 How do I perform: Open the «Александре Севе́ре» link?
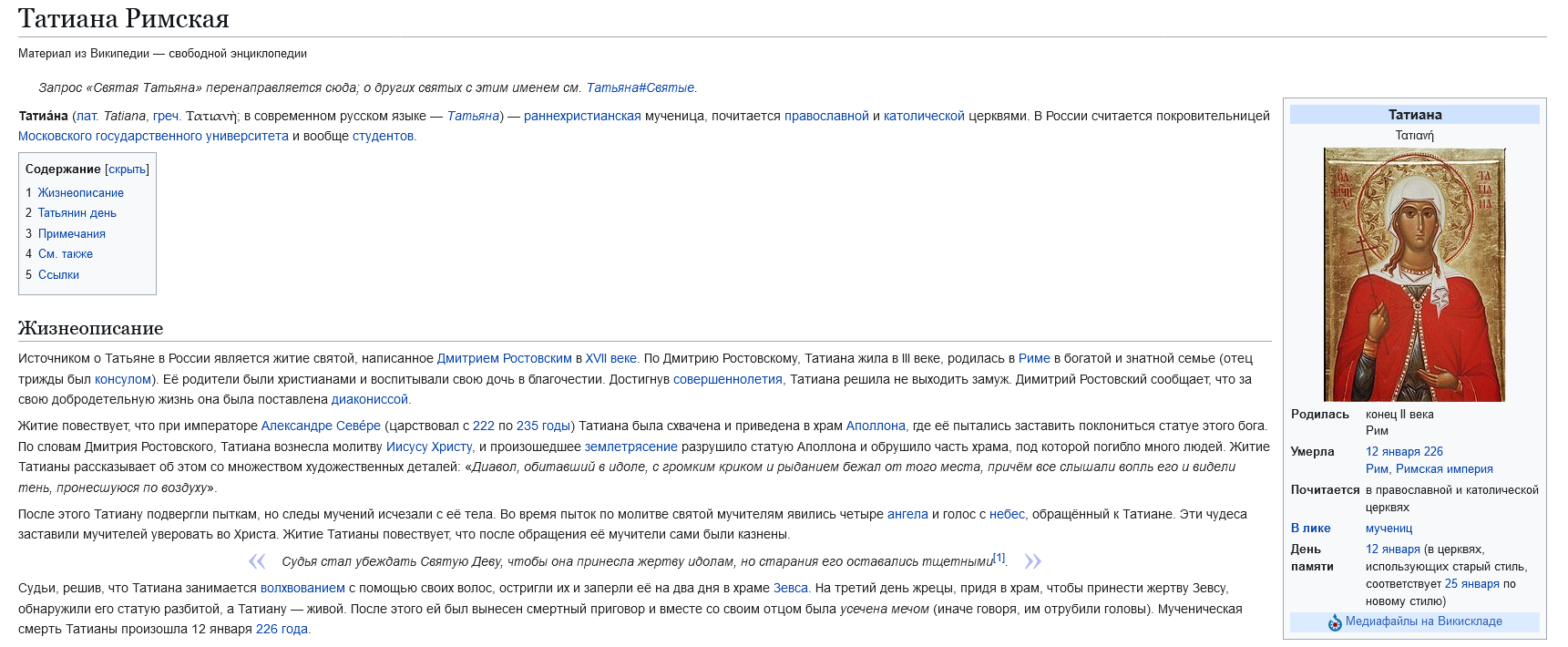click(x=321, y=426)
